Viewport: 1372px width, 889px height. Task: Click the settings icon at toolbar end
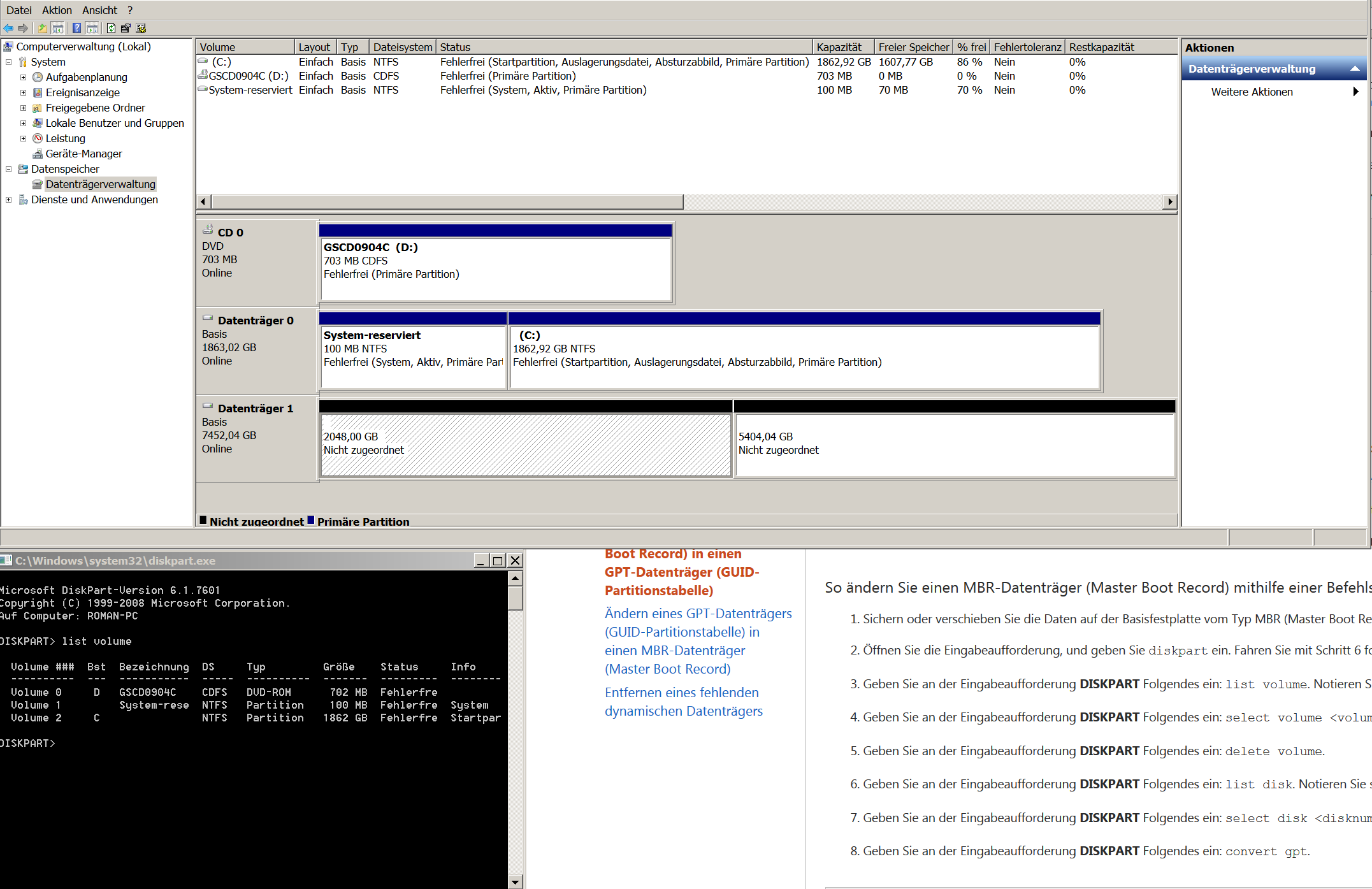(141, 28)
